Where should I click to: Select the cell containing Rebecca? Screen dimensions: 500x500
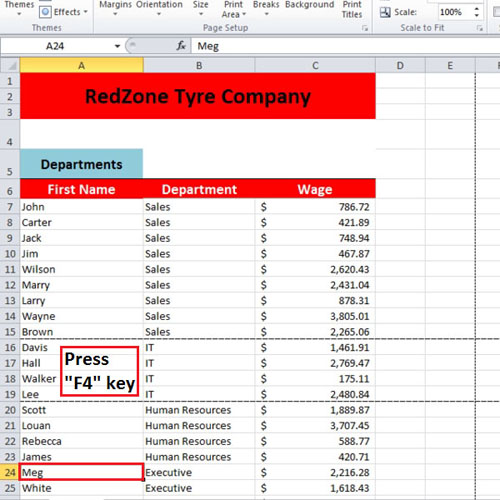[82, 441]
